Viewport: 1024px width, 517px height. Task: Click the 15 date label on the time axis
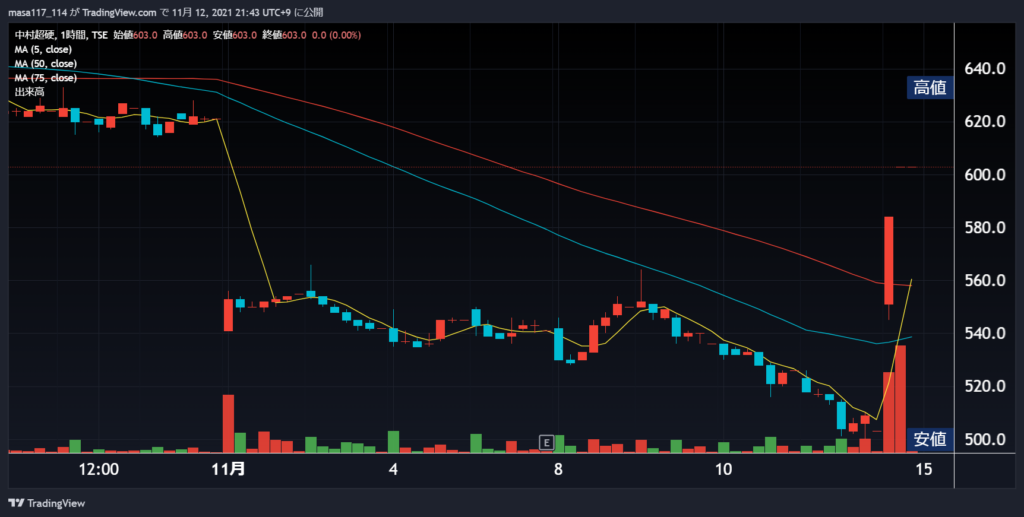923,469
